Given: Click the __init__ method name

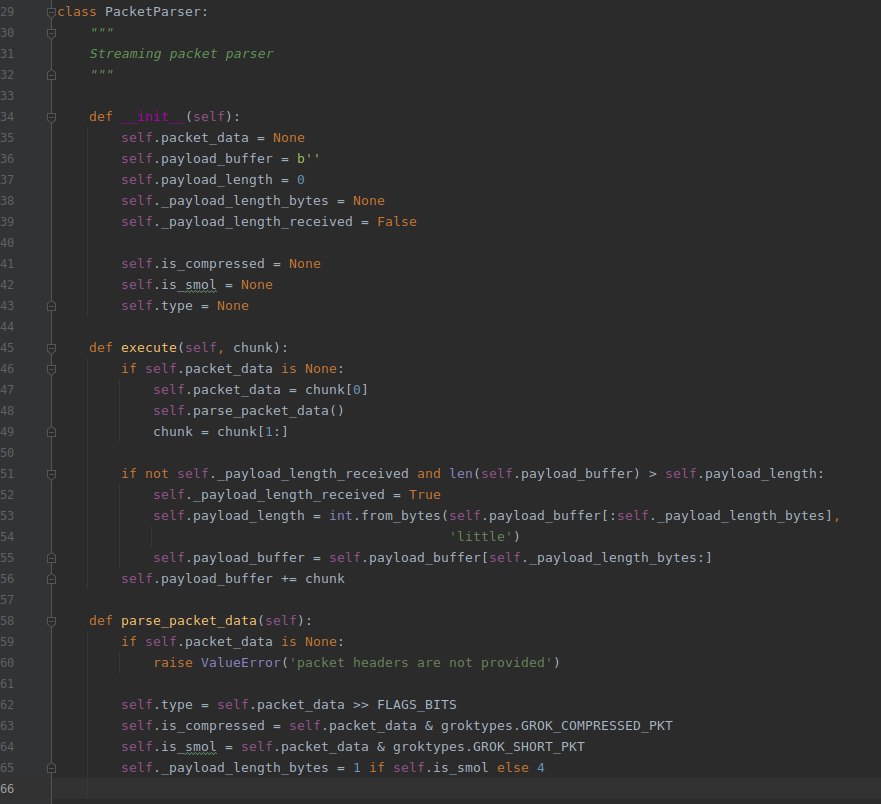Looking at the screenshot, I should 153,117.
